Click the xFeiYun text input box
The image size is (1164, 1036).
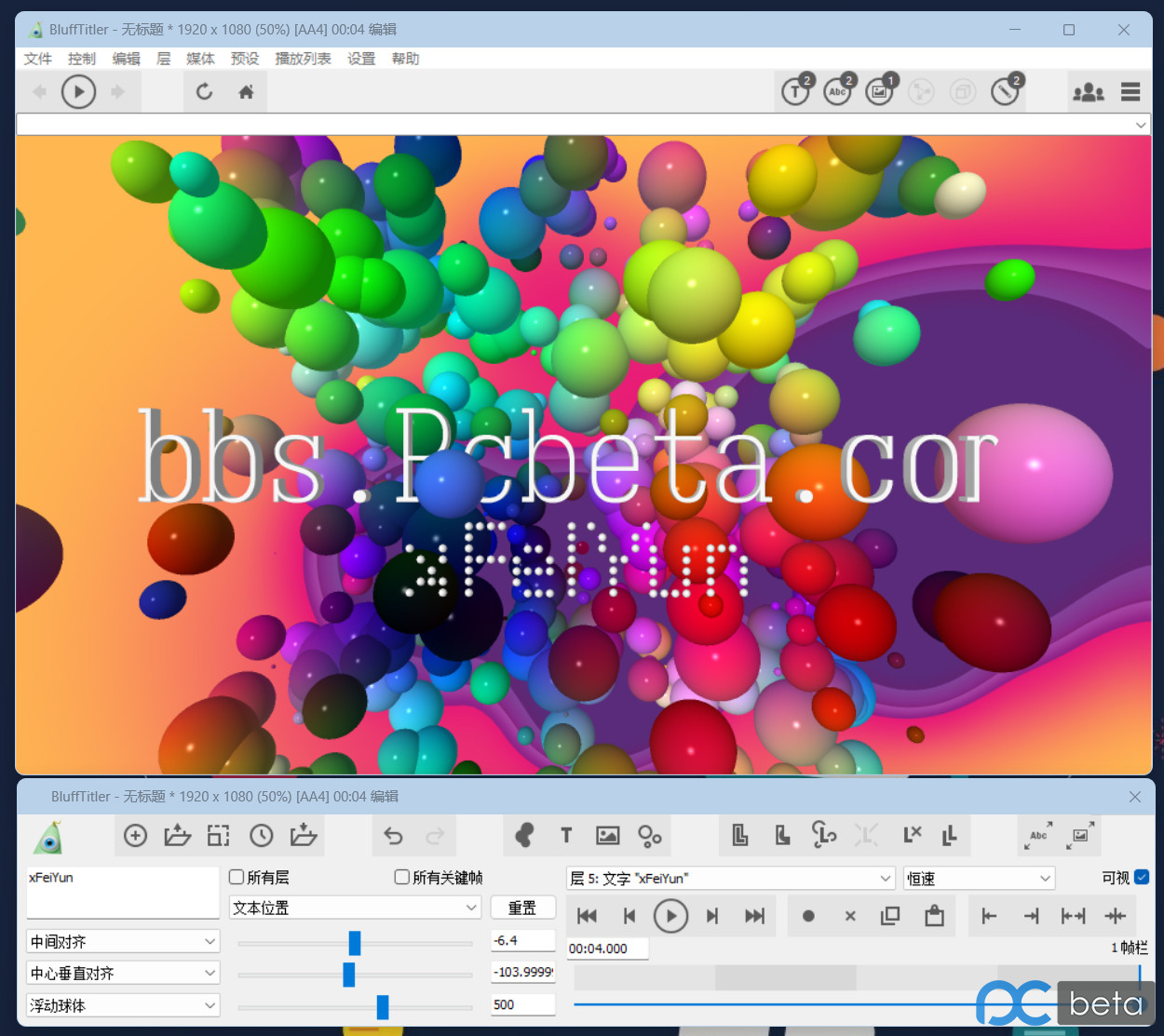click(x=123, y=893)
